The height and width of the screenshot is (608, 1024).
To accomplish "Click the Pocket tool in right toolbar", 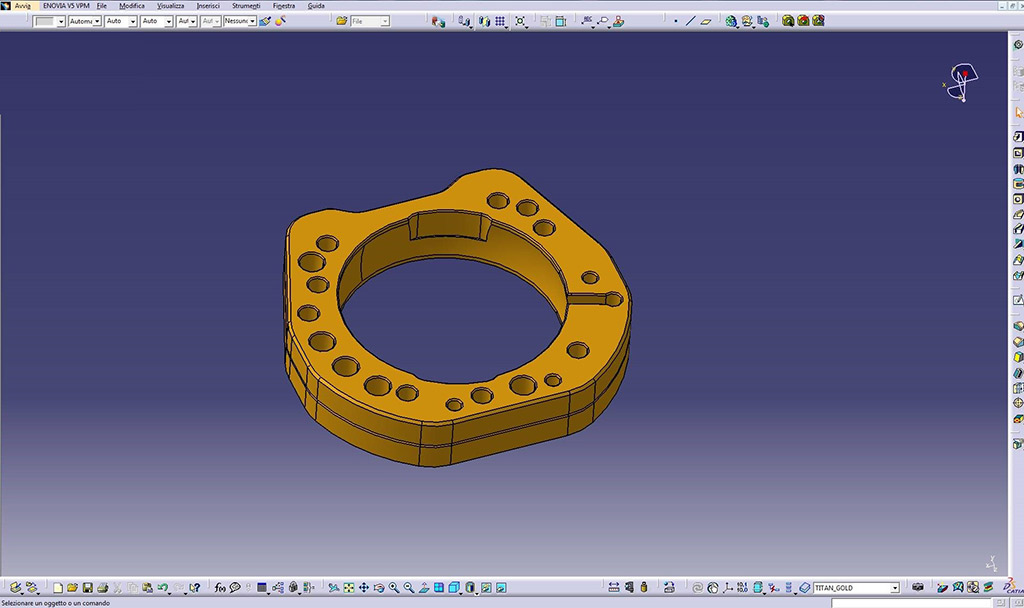I will [1018, 153].
